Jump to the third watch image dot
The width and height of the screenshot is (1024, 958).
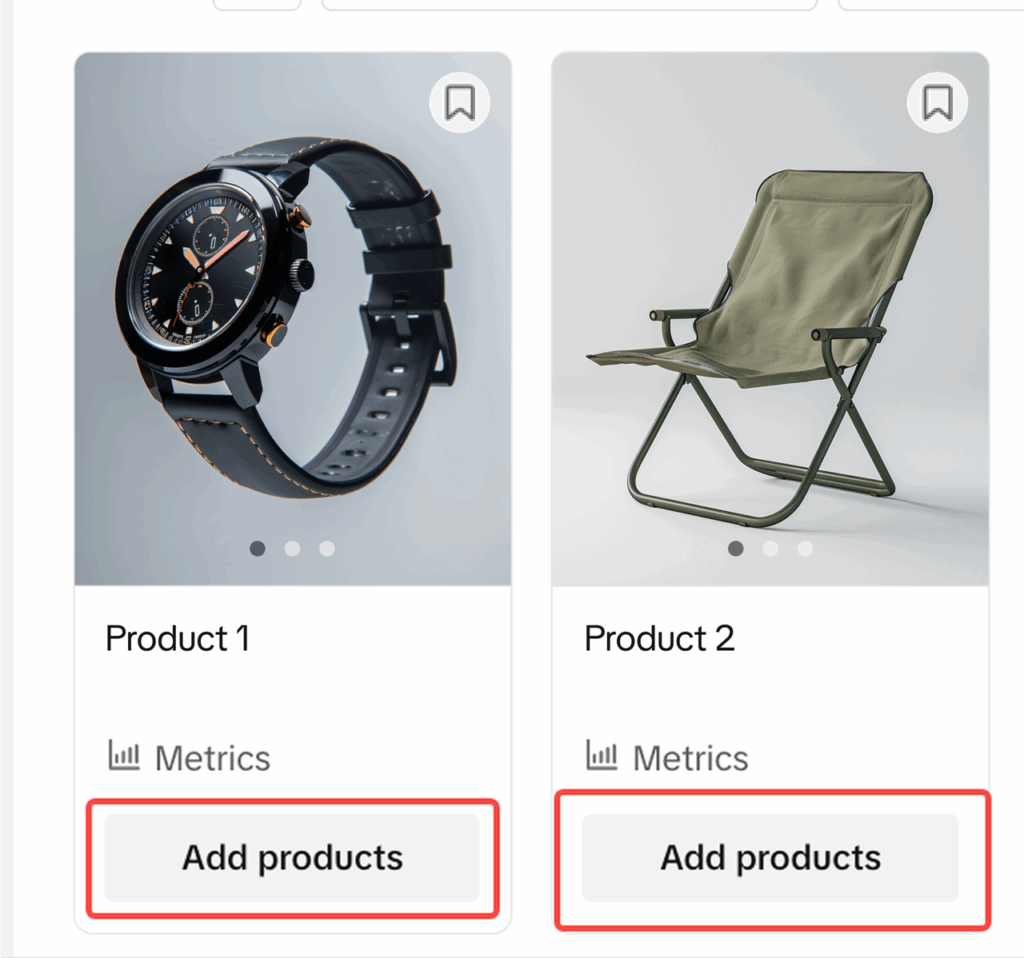point(327,548)
